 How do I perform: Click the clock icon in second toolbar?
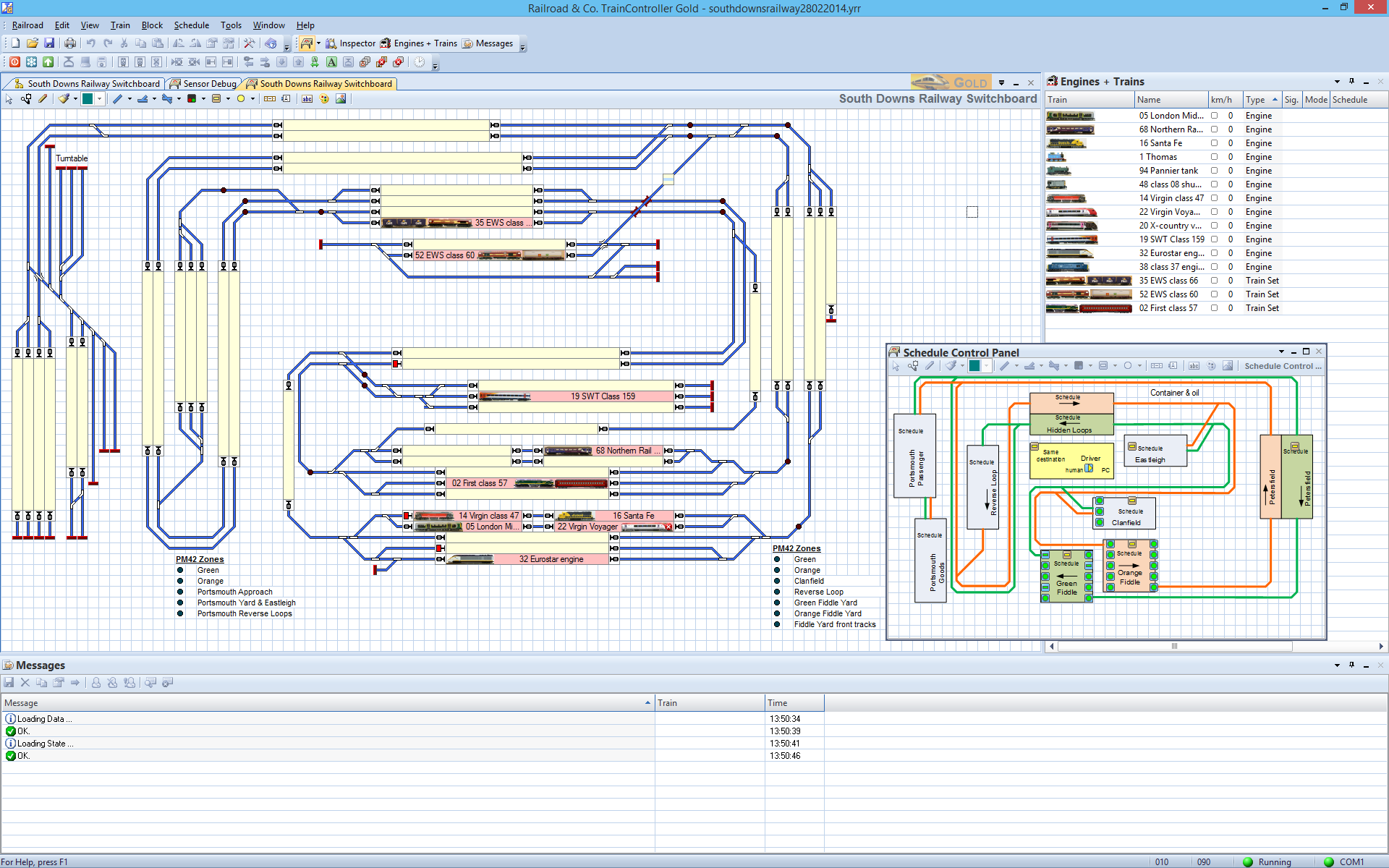click(x=420, y=62)
